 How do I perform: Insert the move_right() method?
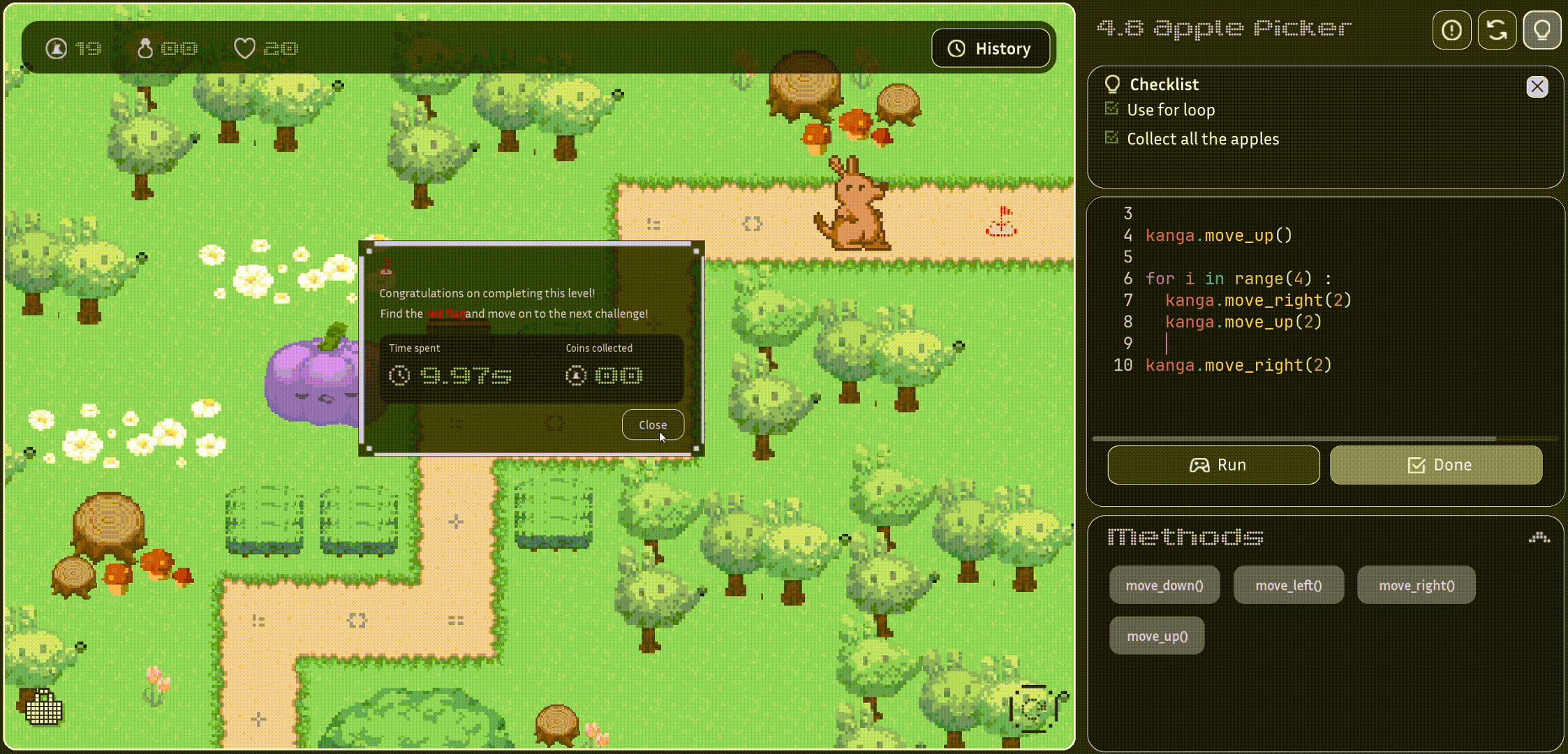[1417, 585]
